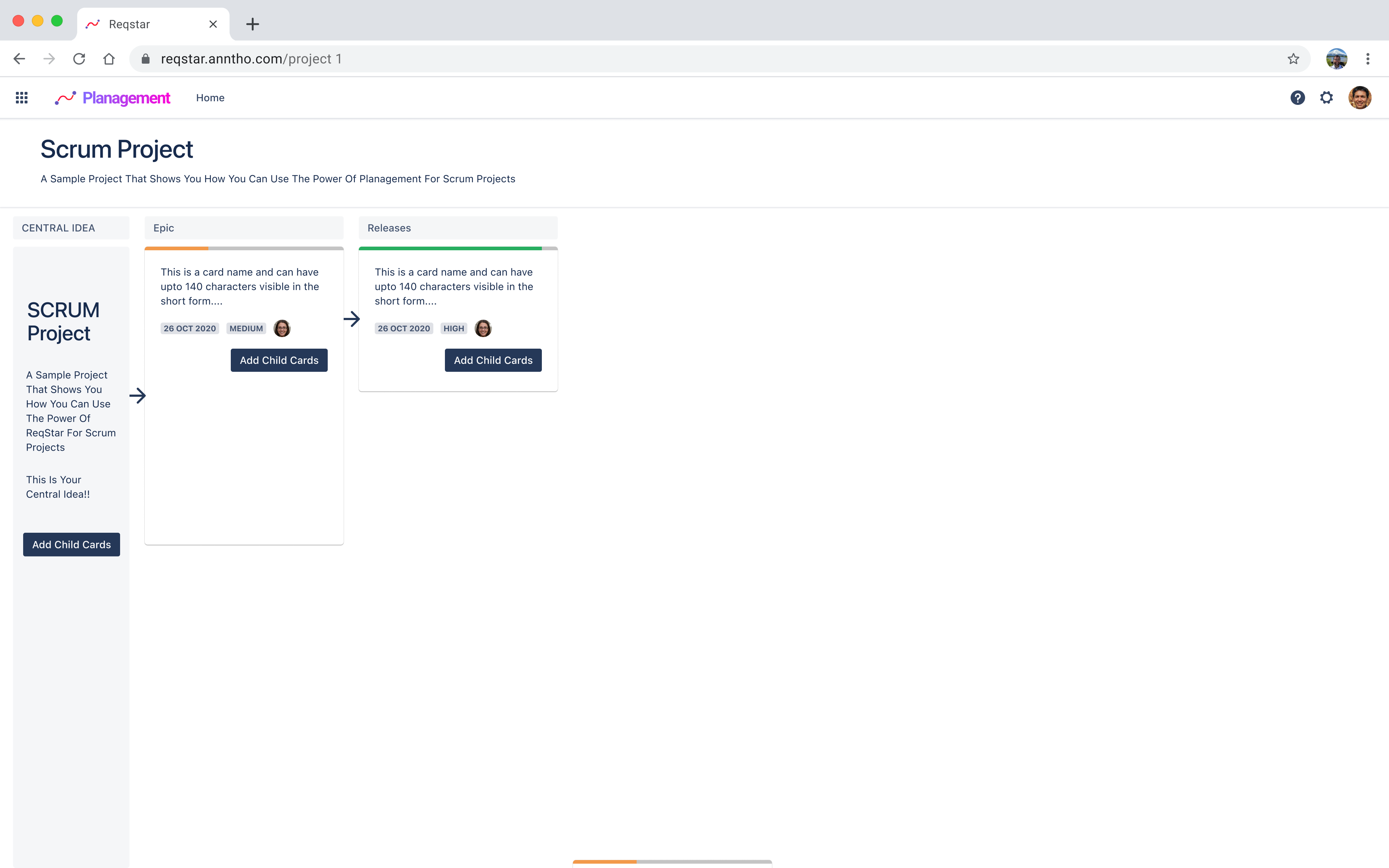Open the help question mark icon
This screenshot has height=868, width=1389.
tap(1297, 98)
